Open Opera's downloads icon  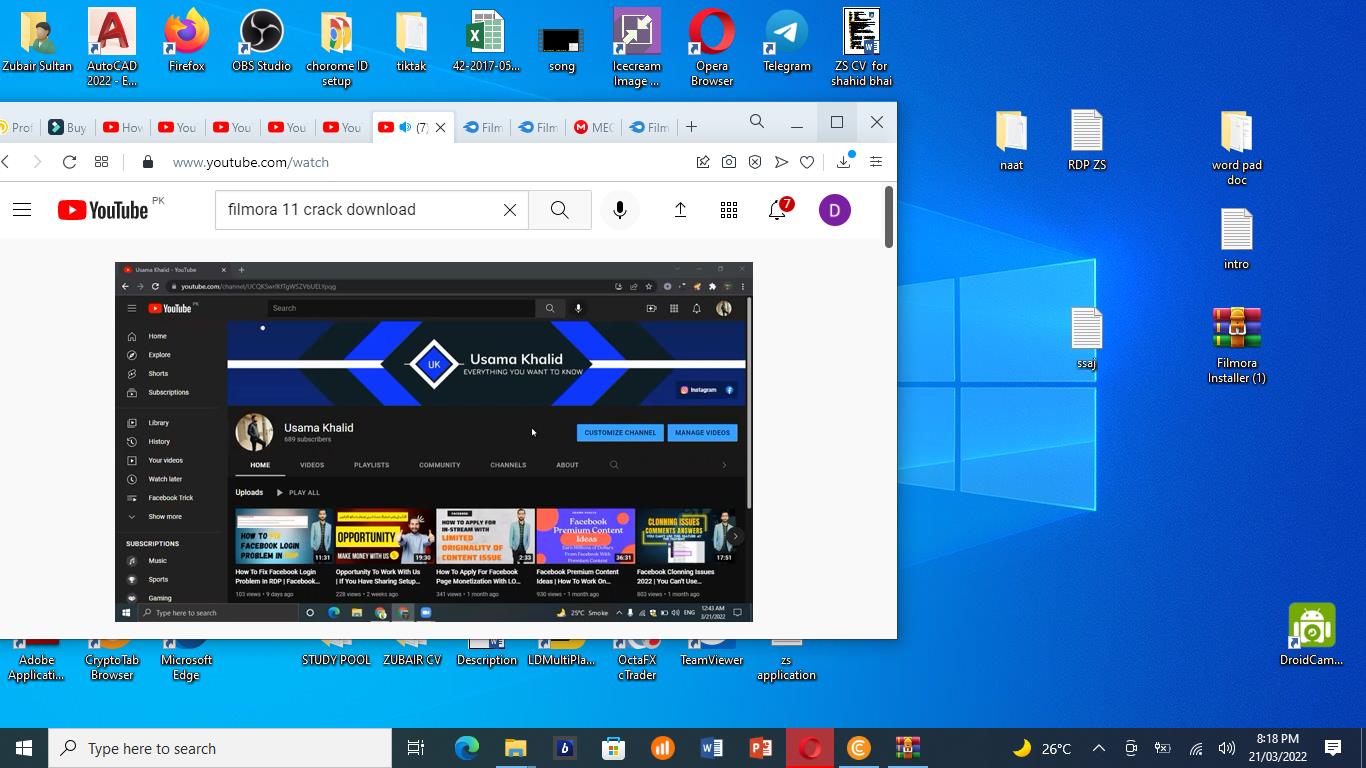(844, 162)
